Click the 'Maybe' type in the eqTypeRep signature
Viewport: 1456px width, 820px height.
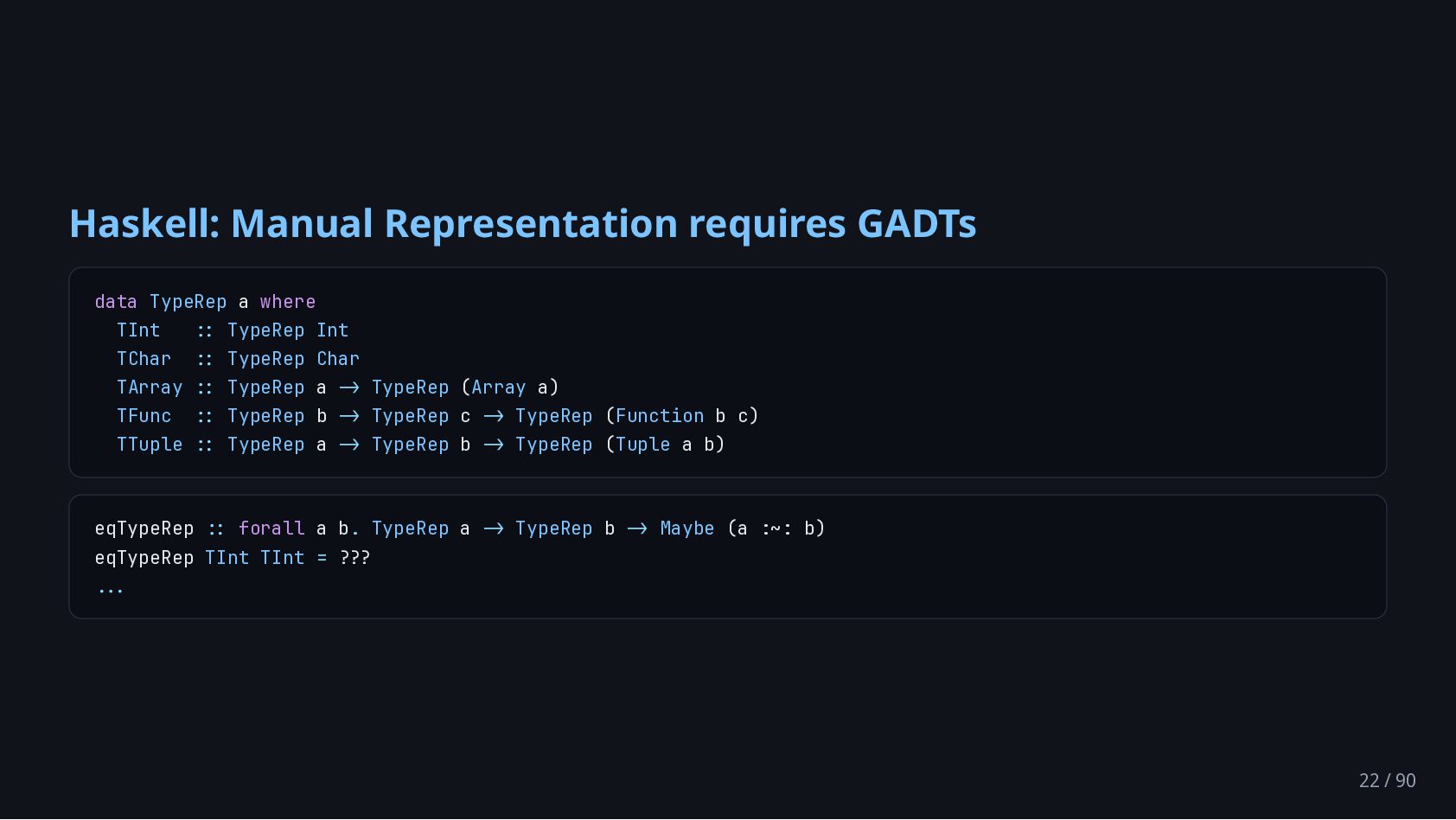coord(687,529)
